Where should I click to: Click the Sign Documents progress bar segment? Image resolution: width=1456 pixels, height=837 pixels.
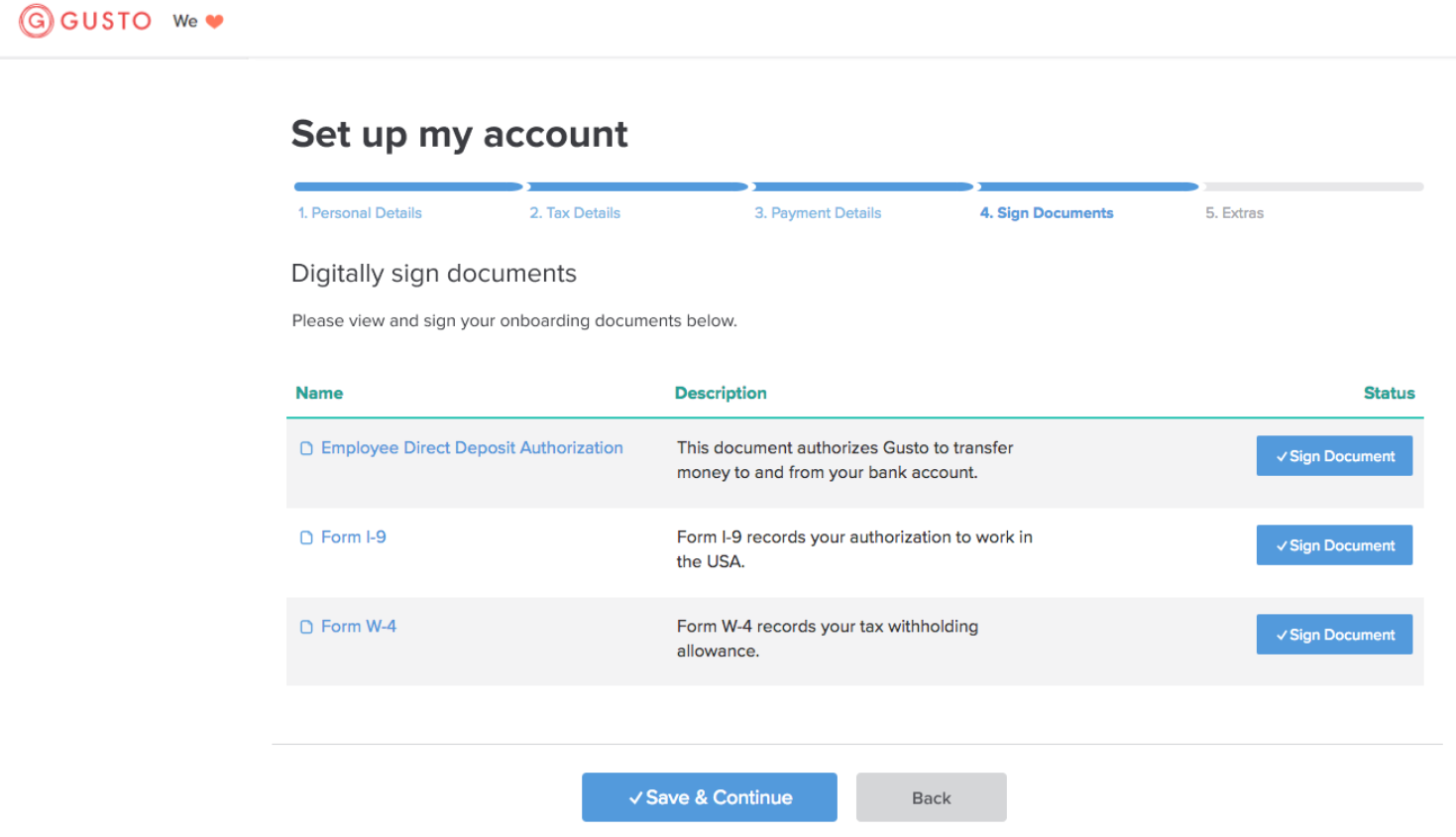[x=1087, y=186]
